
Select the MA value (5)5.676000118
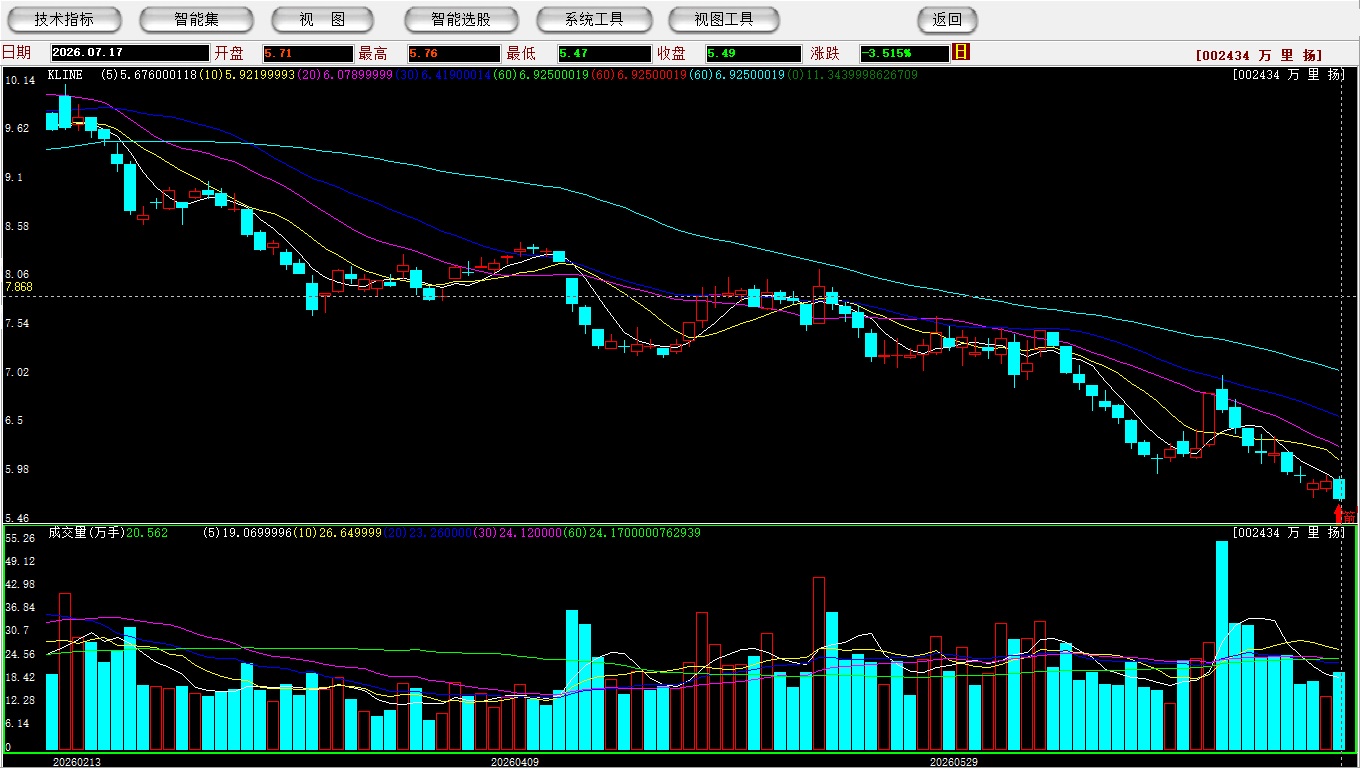click(150, 74)
